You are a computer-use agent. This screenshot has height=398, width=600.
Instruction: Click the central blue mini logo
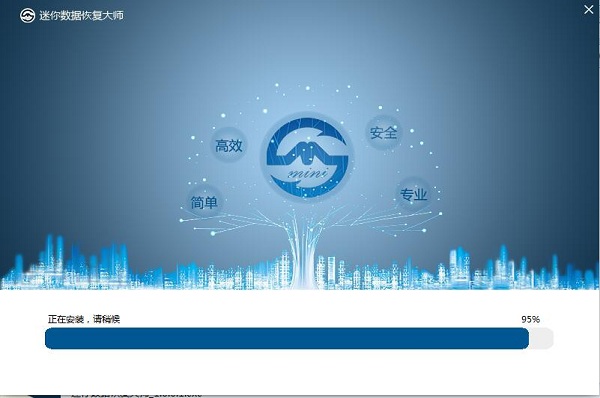click(307, 157)
